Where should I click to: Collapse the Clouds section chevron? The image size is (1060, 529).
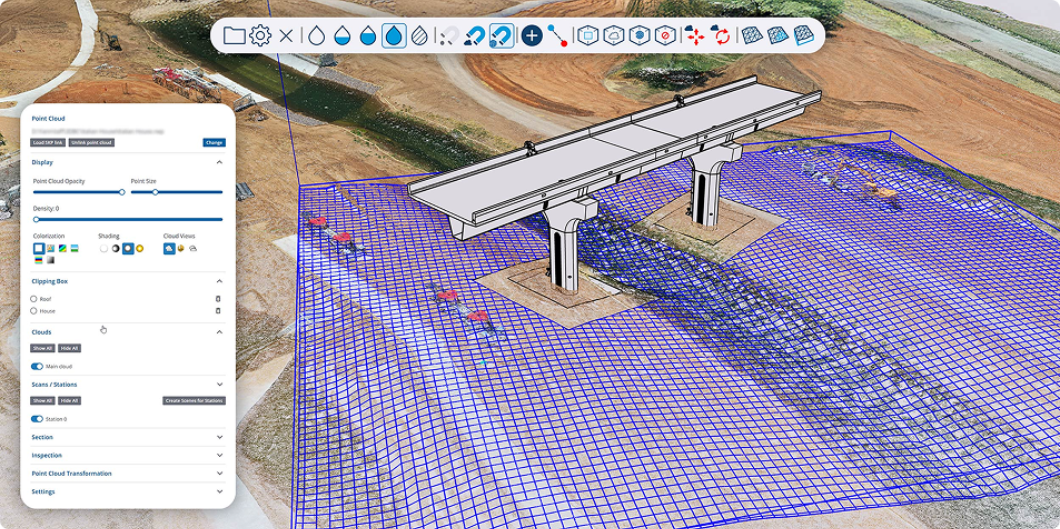pos(219,332)
